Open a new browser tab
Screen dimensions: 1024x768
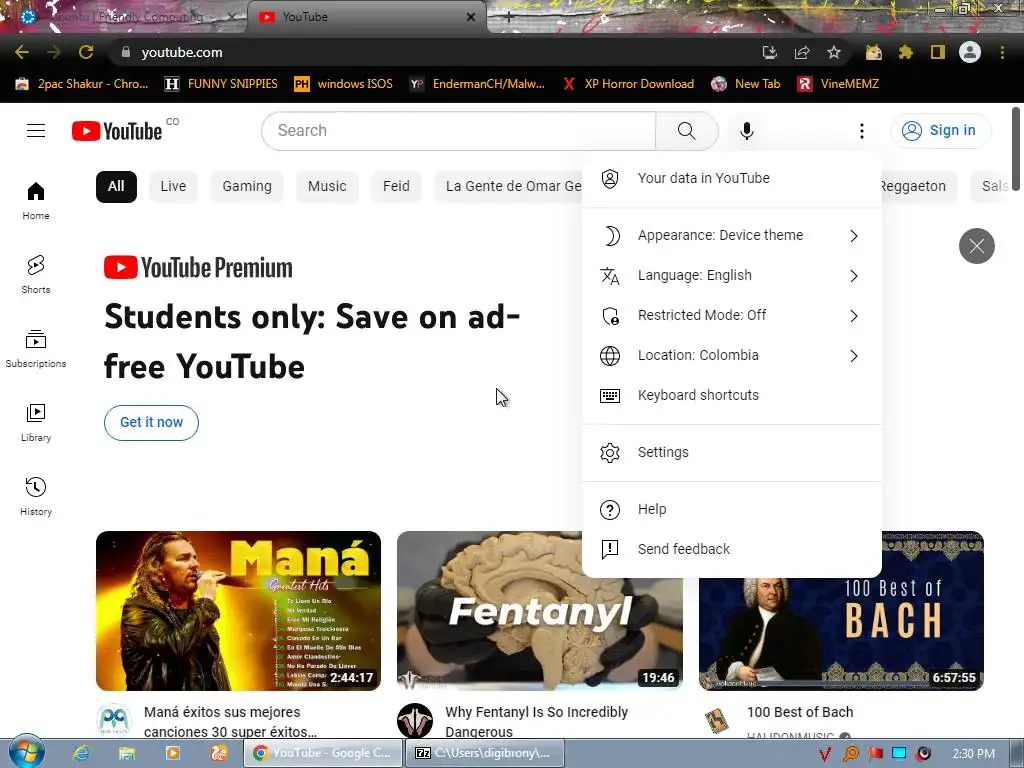509,17
